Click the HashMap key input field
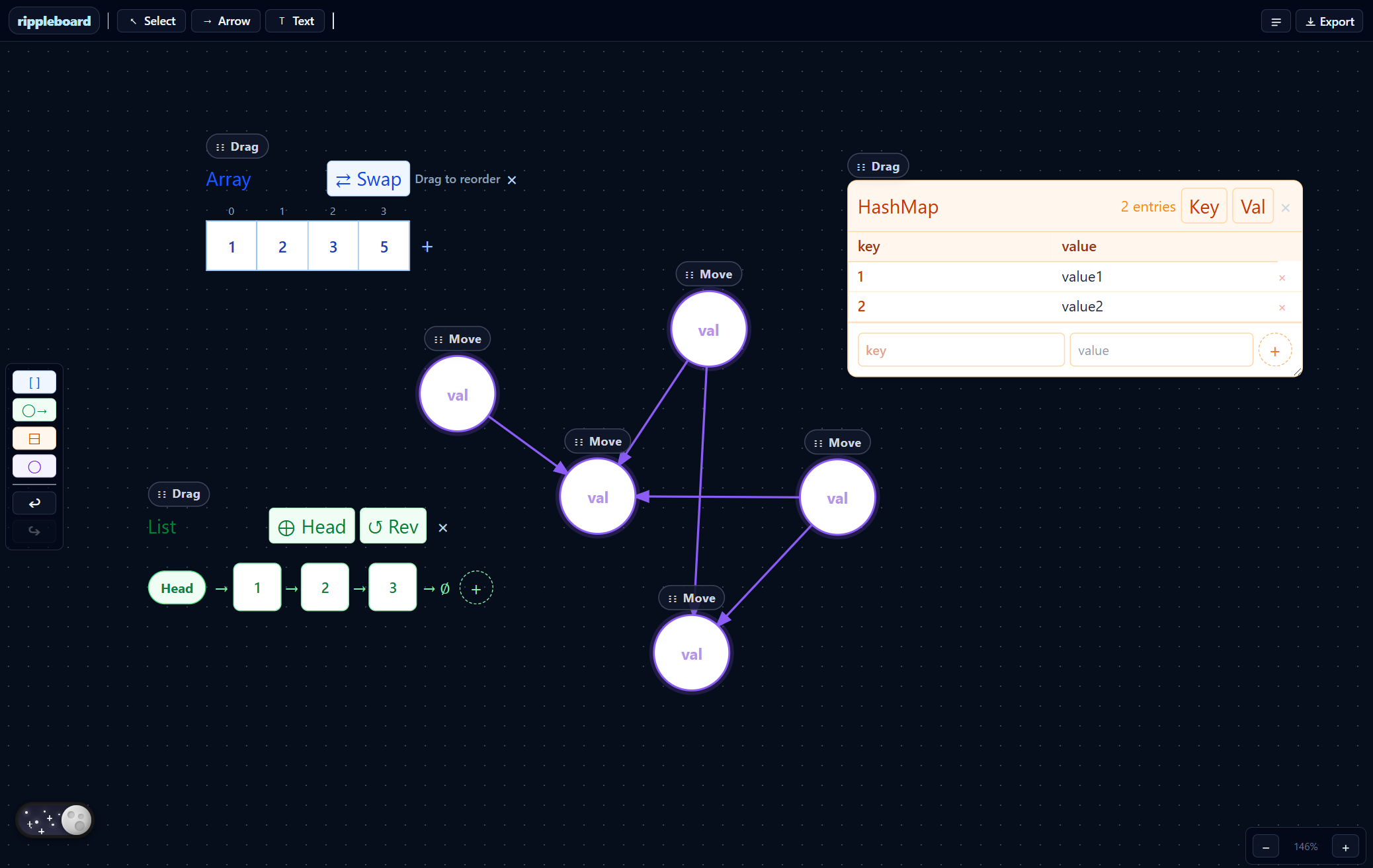Image resolution: width=1373 pixels, height=868 pixels. (960, 350)
